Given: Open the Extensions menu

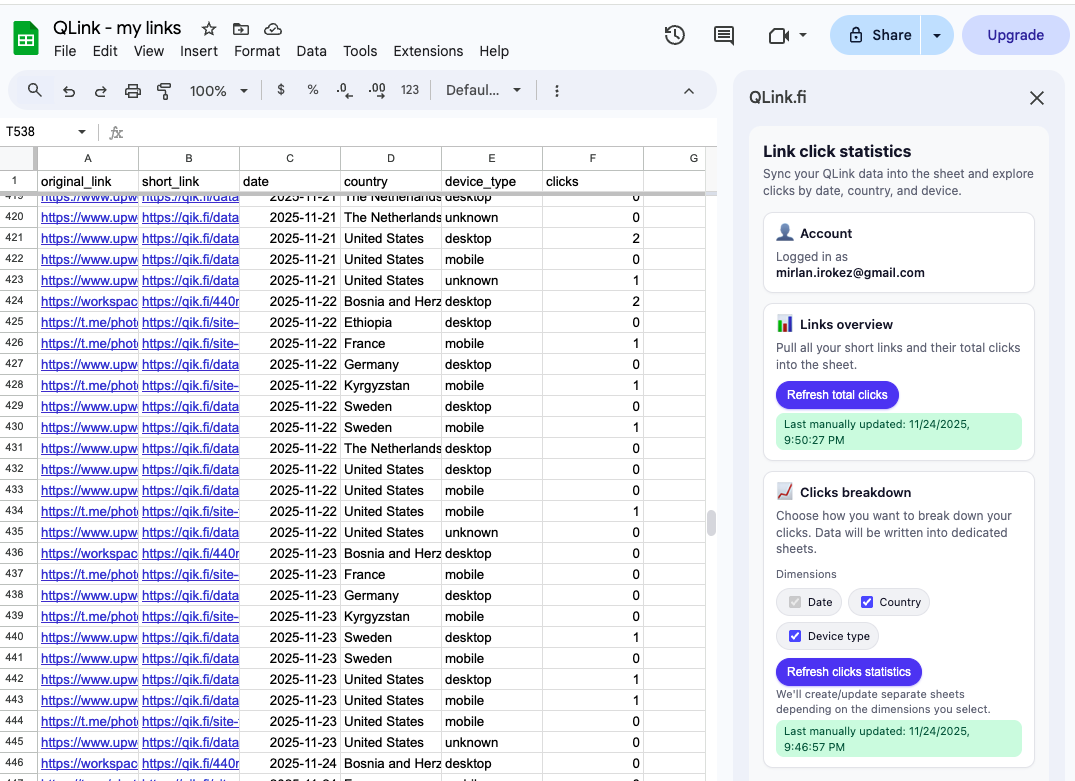Looking at the screenshot, I should [x=428, y=51].
